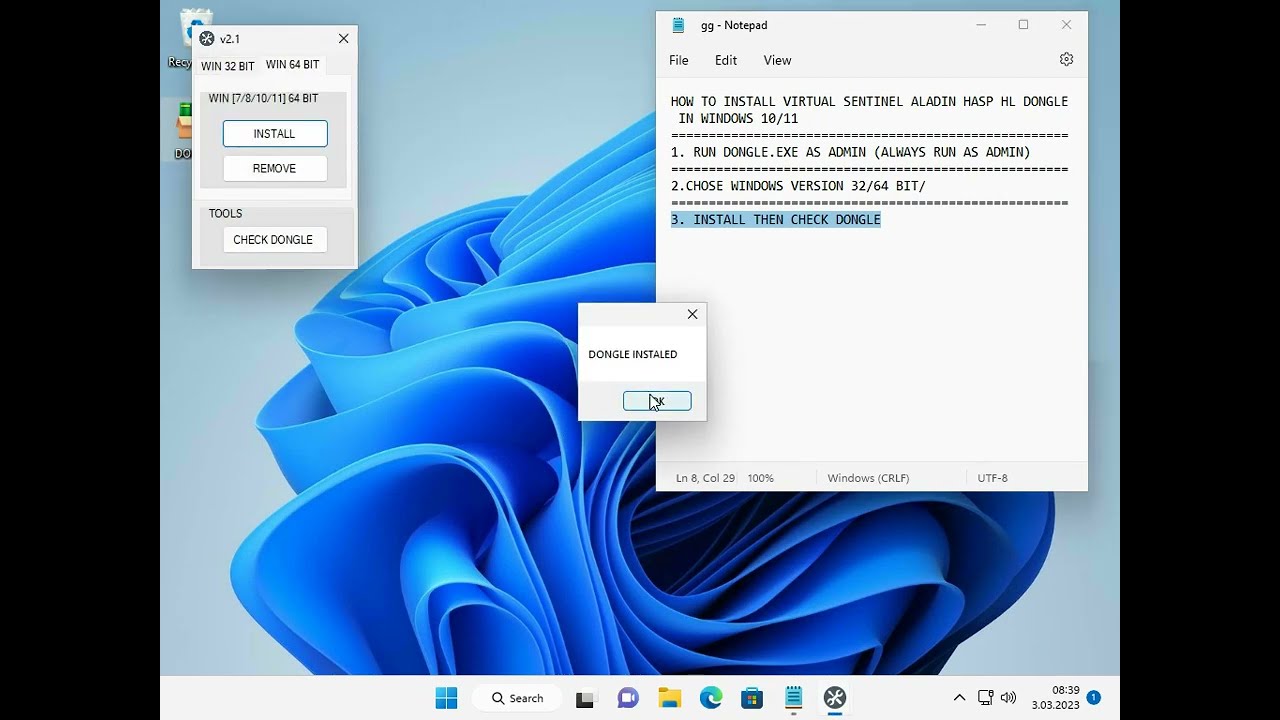Screen dimensions: 1280x720
Task: Click the CHECK DONGLE button
Action: 275,240
